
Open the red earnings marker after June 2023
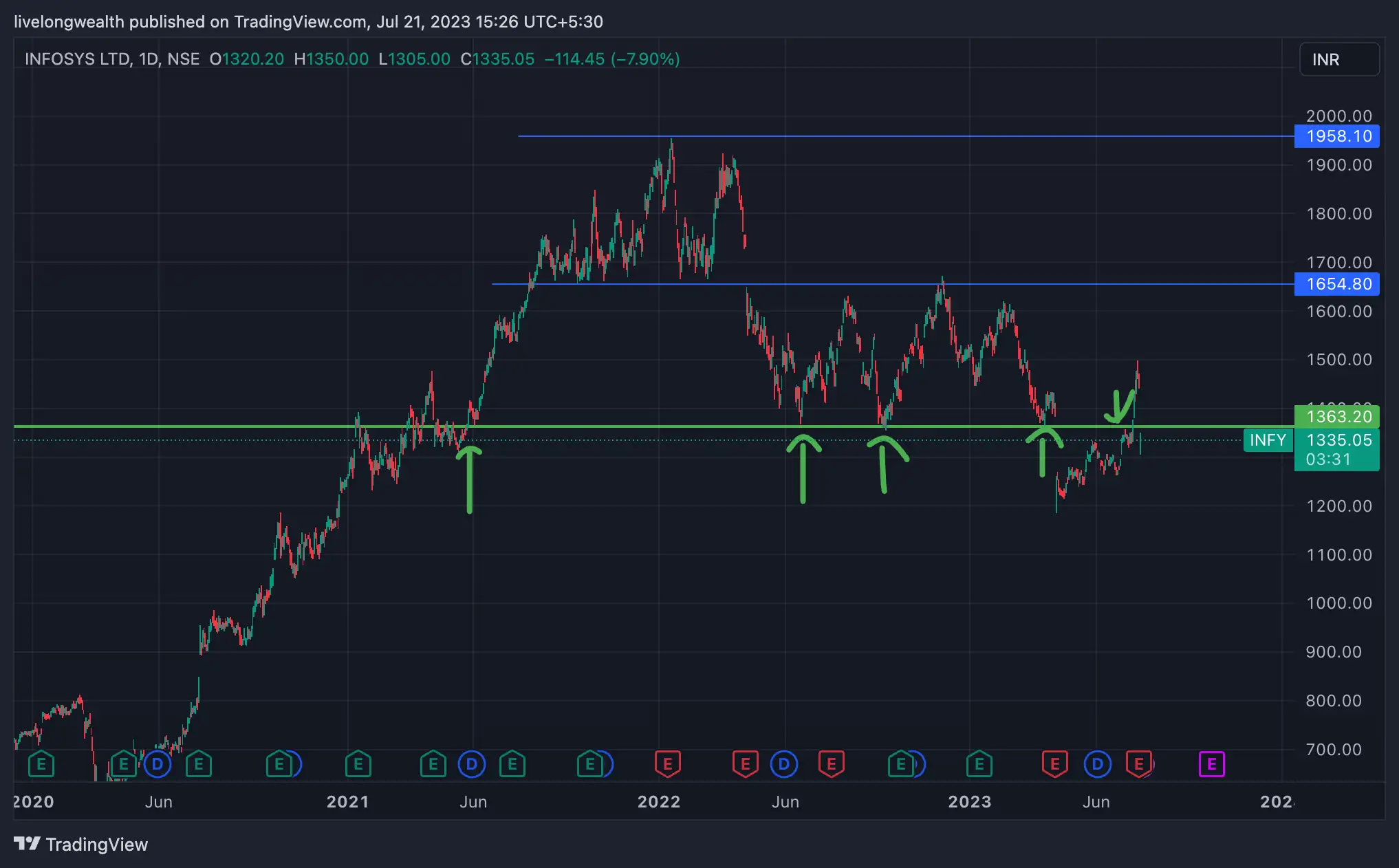coord(1140,764)
